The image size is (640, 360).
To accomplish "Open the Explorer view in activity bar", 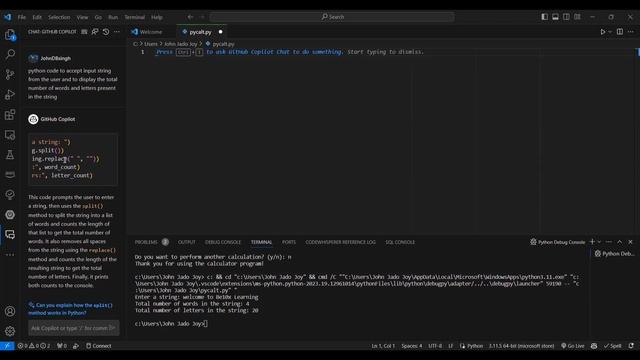I will pyautogui.click(x=10, y=35).
